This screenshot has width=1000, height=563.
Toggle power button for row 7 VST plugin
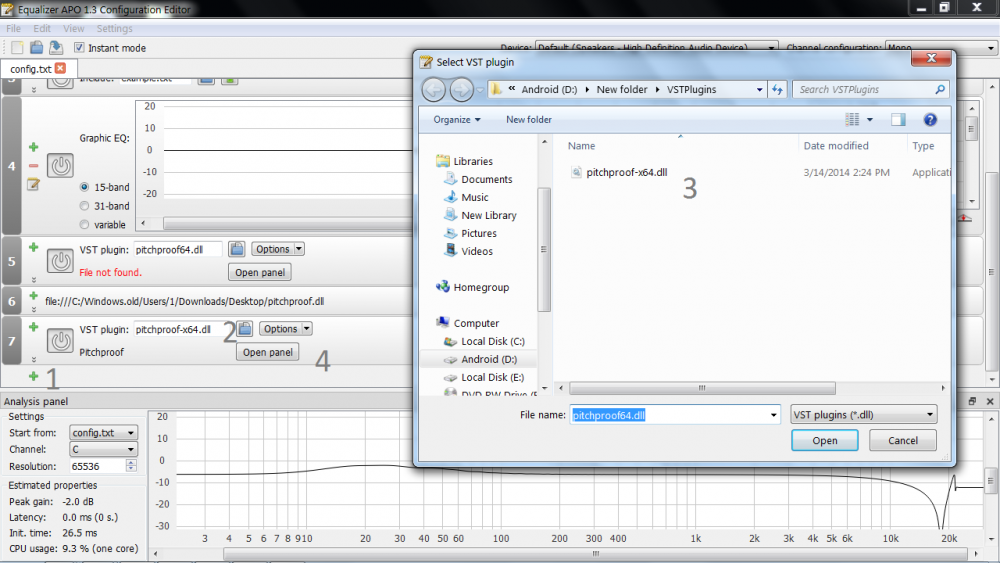pos(61,341)
